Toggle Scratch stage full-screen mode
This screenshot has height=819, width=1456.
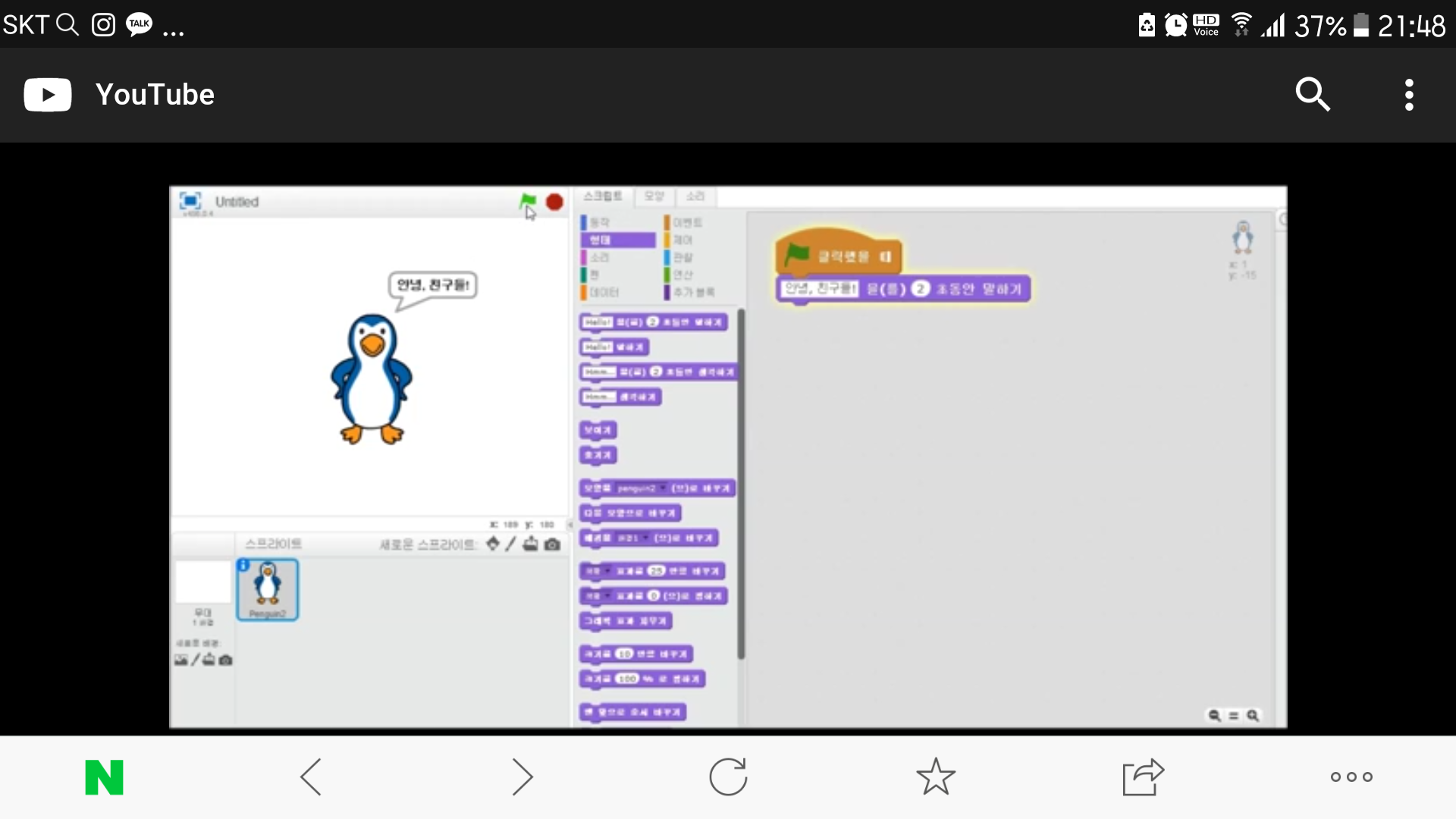[x=190, y=201]
